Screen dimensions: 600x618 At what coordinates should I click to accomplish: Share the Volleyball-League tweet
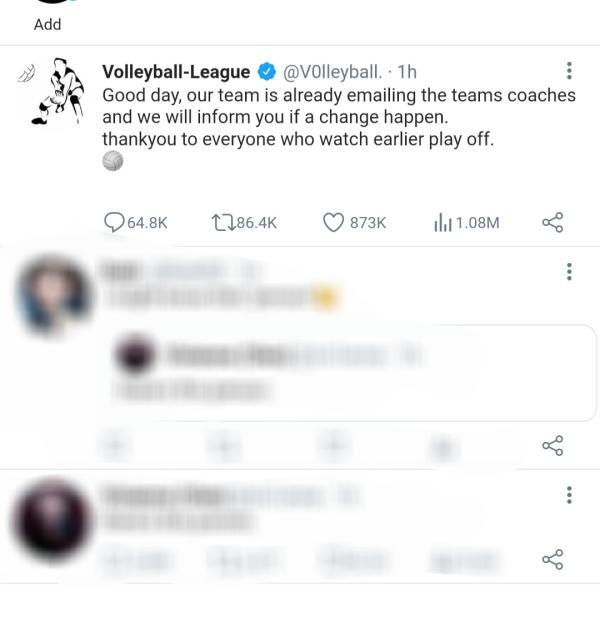point(553,223)
